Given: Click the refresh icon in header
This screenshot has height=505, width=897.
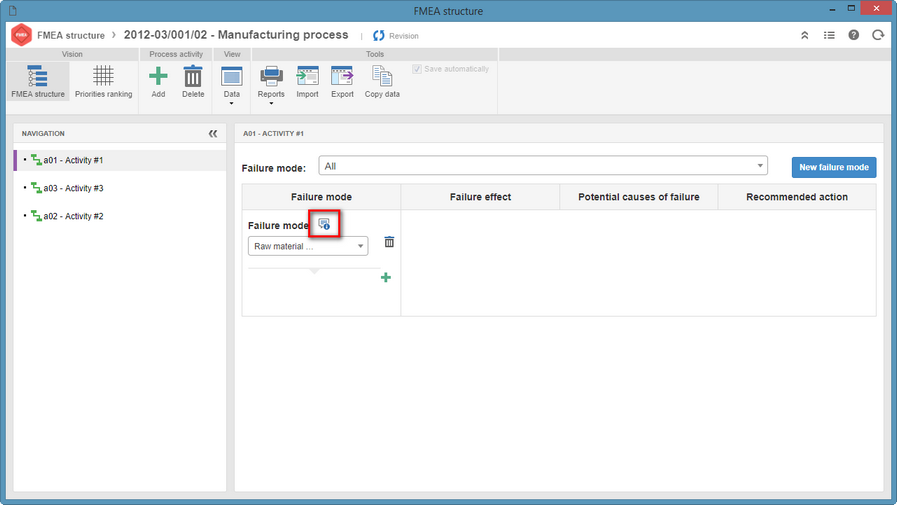Looking at the screenshot, I should click(878, 35).
